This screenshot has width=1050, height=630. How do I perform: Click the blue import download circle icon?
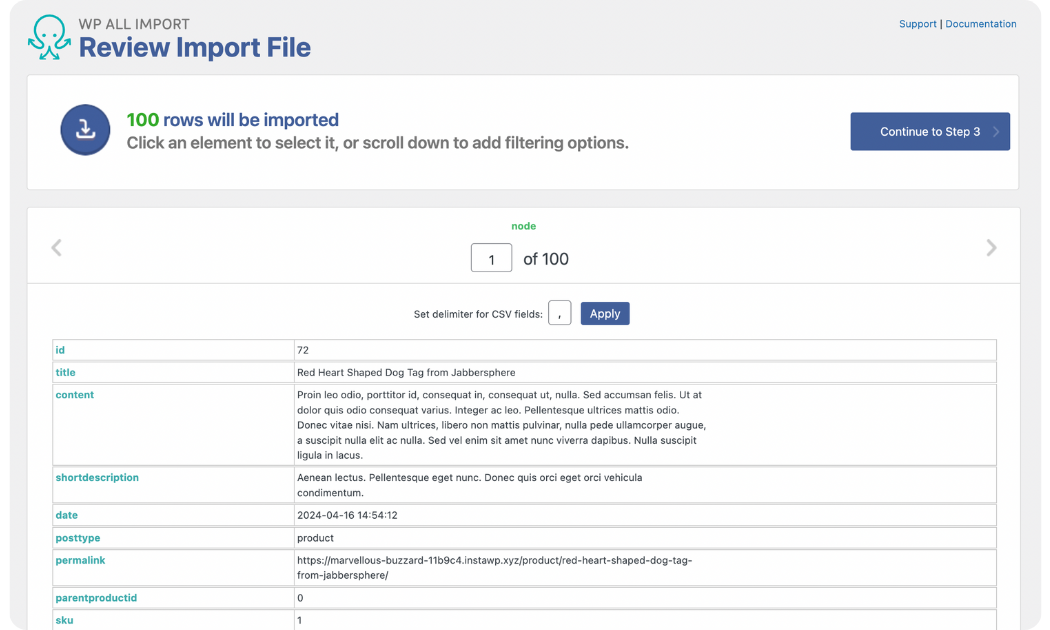[85, 131]
